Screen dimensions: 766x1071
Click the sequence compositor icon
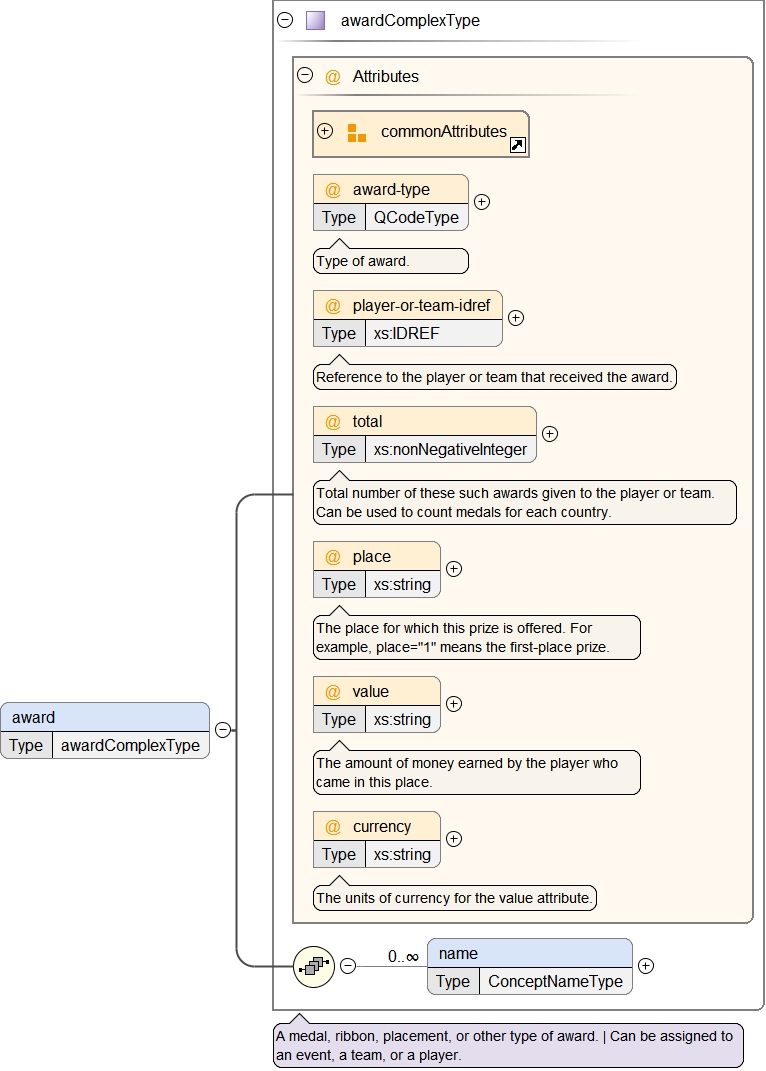pos(314,966)
